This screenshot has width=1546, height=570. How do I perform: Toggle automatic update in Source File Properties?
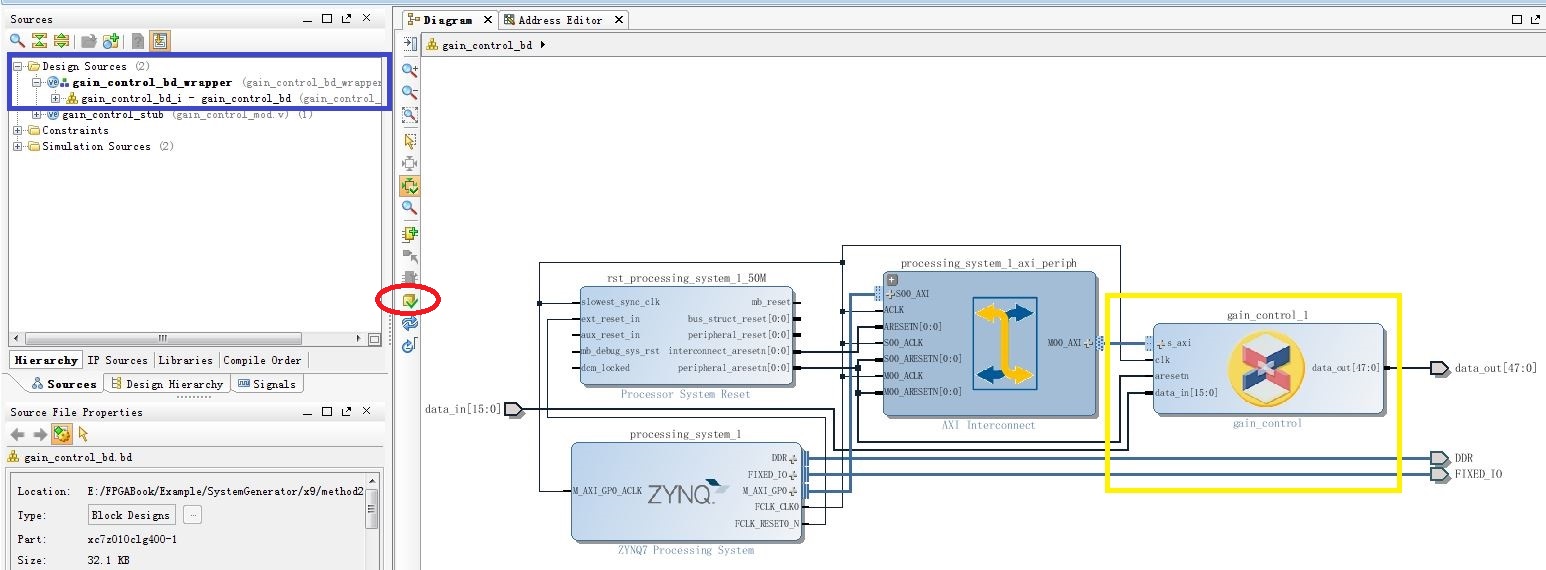tap(61, 434)
